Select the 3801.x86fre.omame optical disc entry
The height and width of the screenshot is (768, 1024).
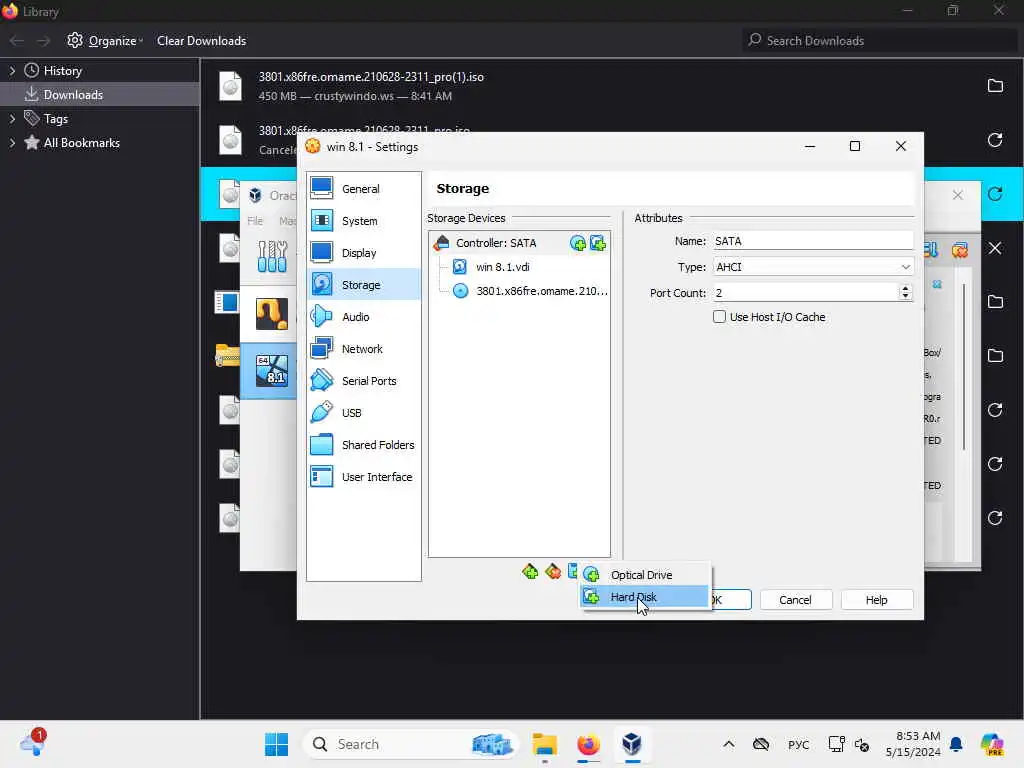click(530, 291)
